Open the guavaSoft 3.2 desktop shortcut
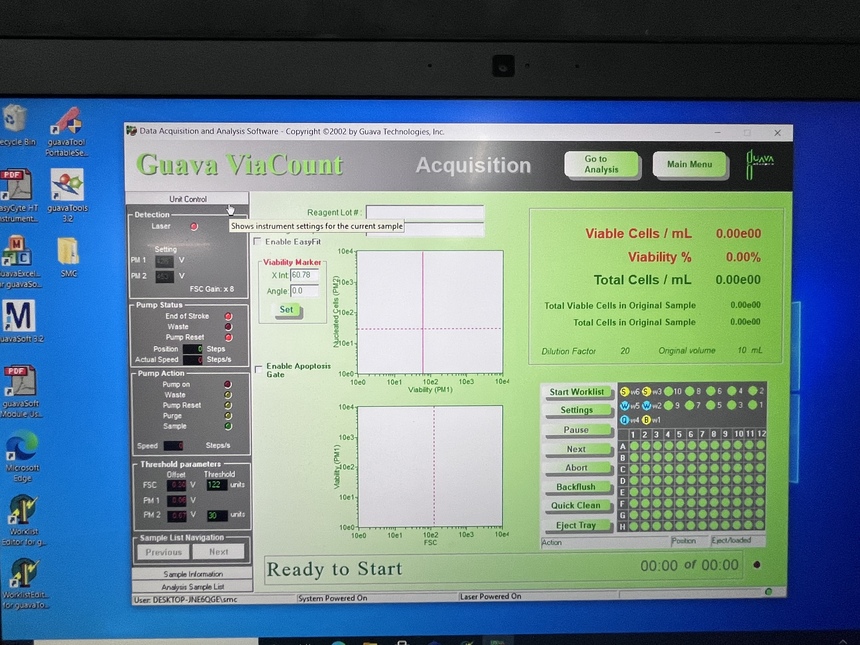Screen dimensions: 860x645 18,317
